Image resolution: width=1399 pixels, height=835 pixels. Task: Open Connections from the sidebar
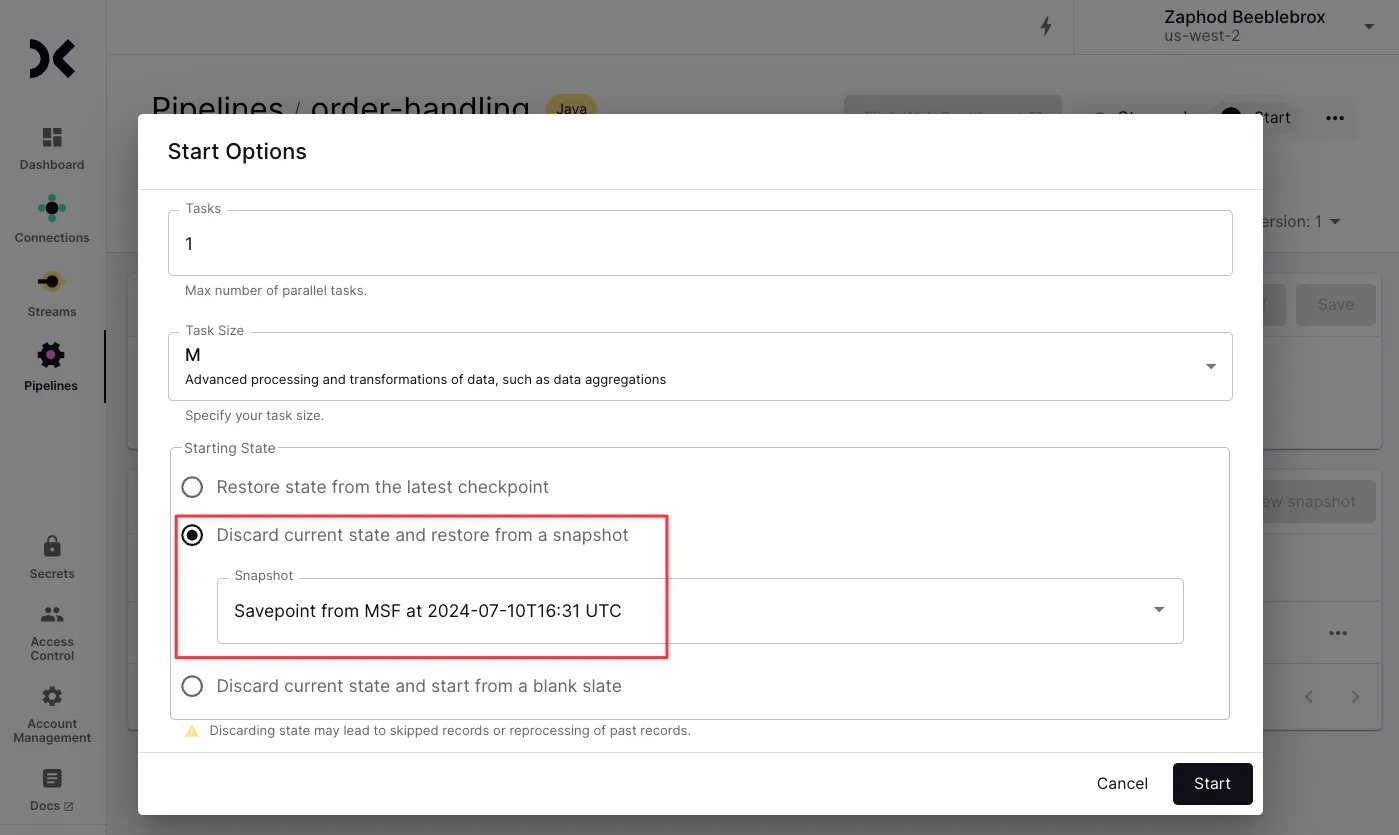52,209
